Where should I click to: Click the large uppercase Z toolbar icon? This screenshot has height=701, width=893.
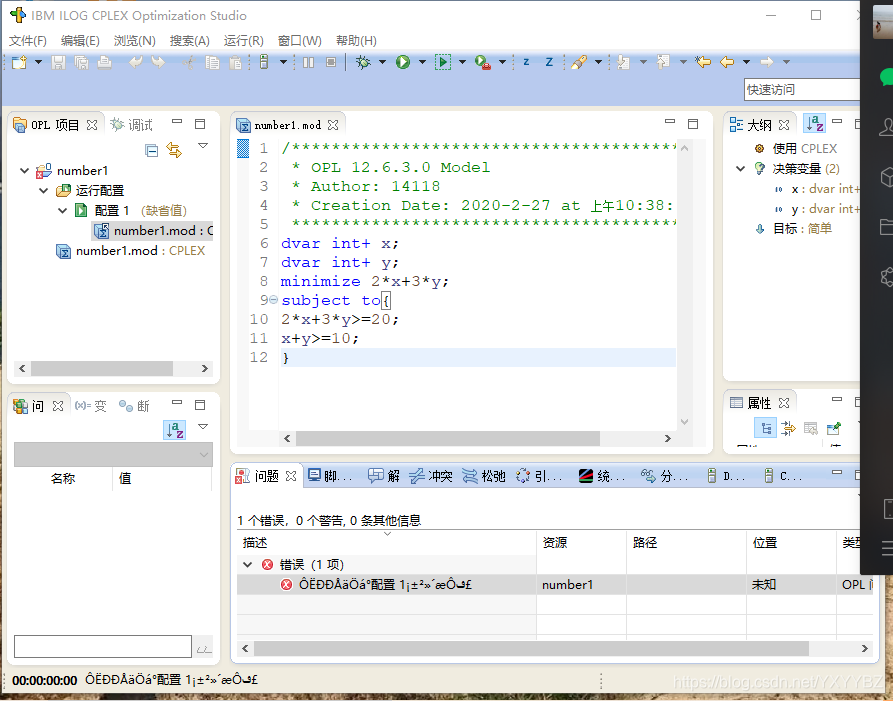click(549, 62)
